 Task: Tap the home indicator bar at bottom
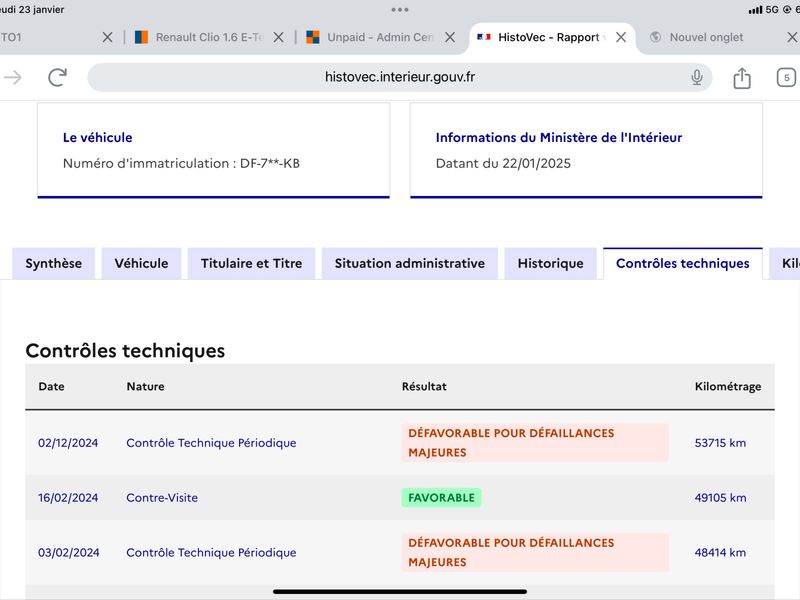tap(400, 592)
